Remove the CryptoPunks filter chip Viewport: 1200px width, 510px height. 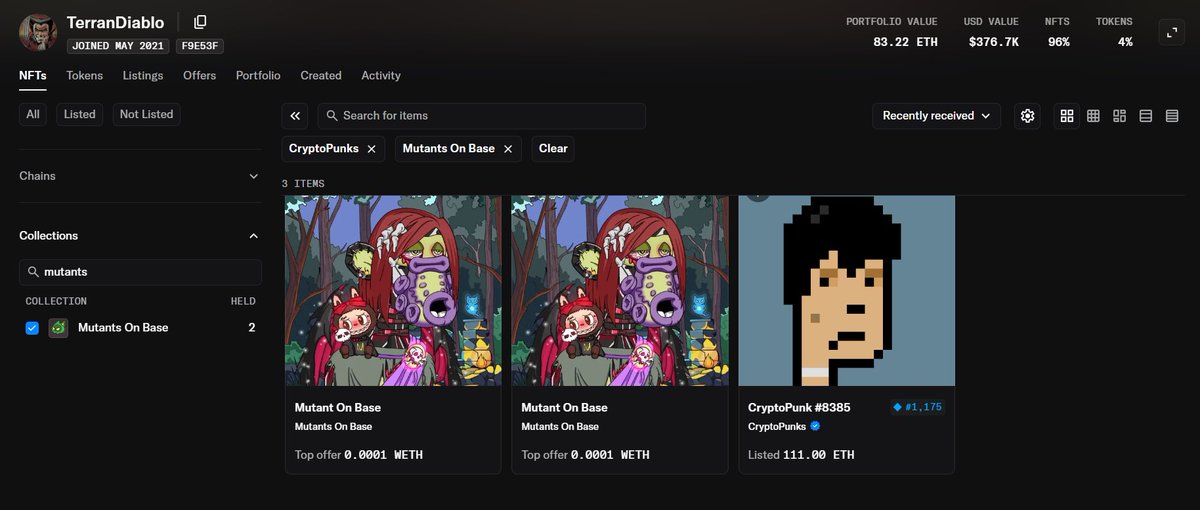pyautogui.click(x=371, y=148)
